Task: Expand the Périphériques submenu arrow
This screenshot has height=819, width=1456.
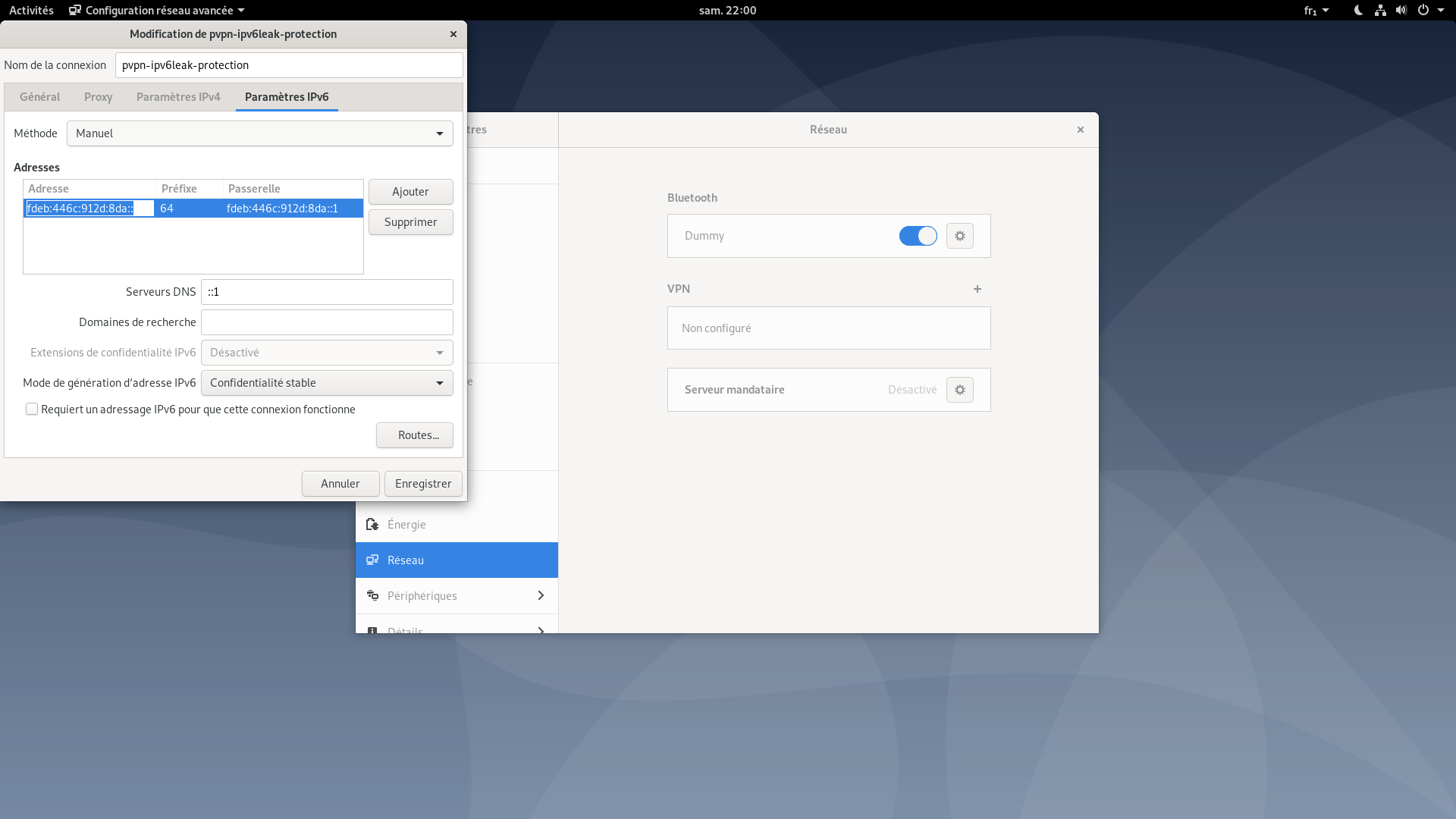Action: coord(540,595)
